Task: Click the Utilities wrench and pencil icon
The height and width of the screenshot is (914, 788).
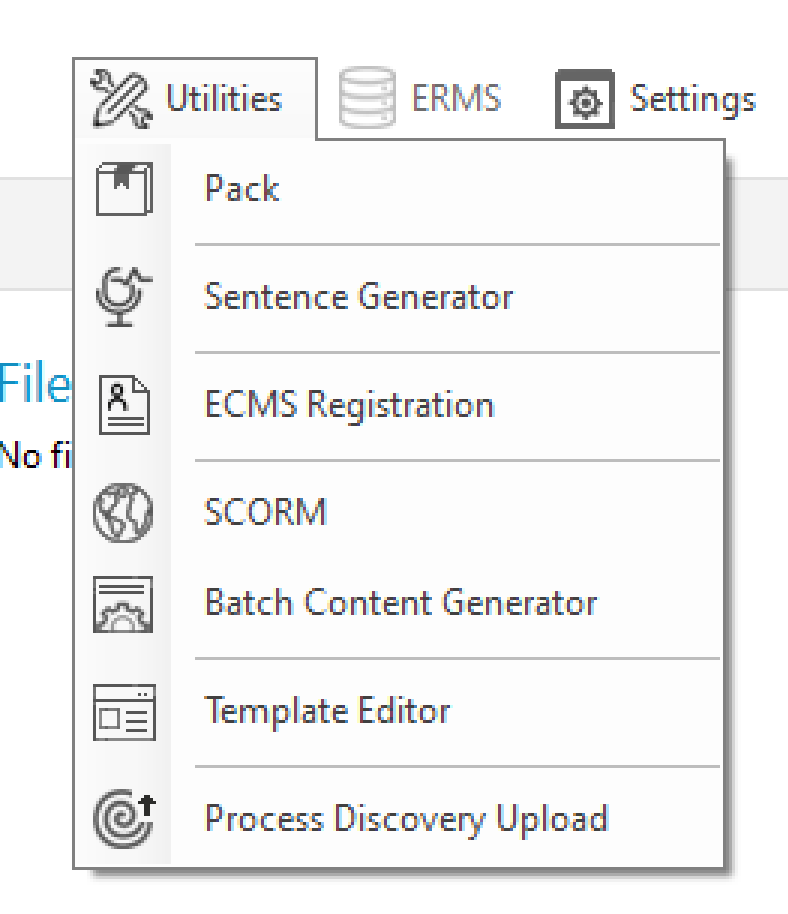Action: pos(122,99)
